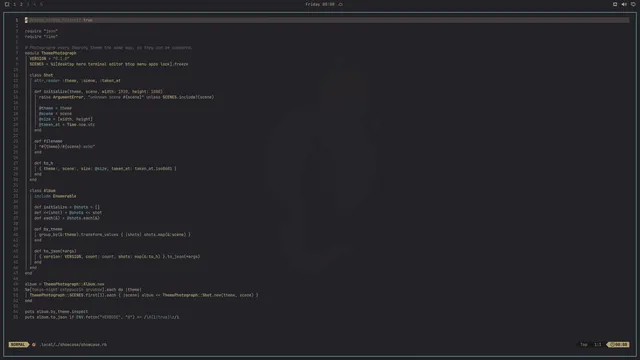This screenshot has width=640, height=360.
Task: Click the def by_theme line
Action: (48, 229)
